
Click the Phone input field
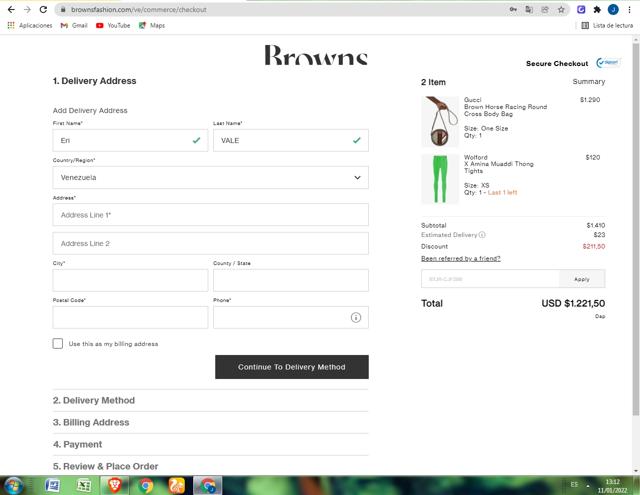[291, 317]
